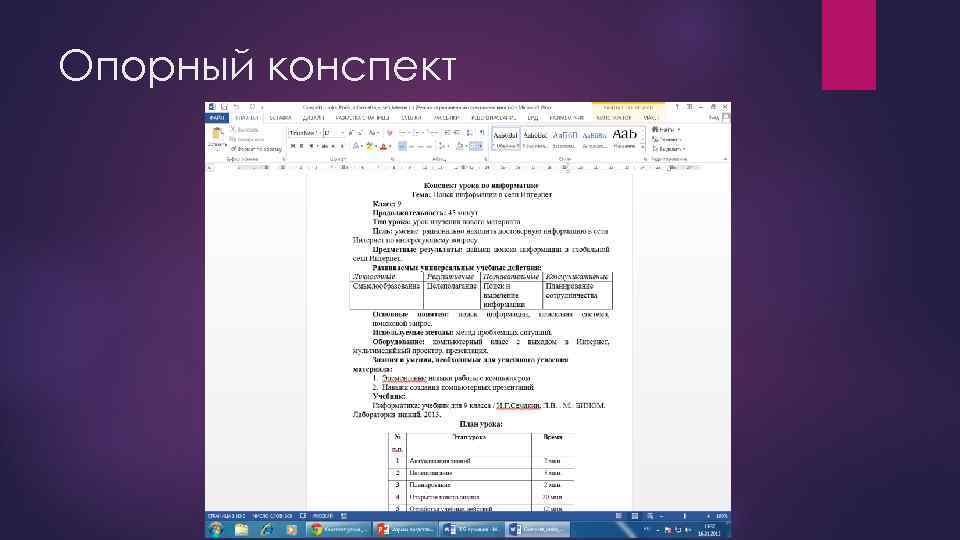Apply the Title (Название) style

coord(624,139)
